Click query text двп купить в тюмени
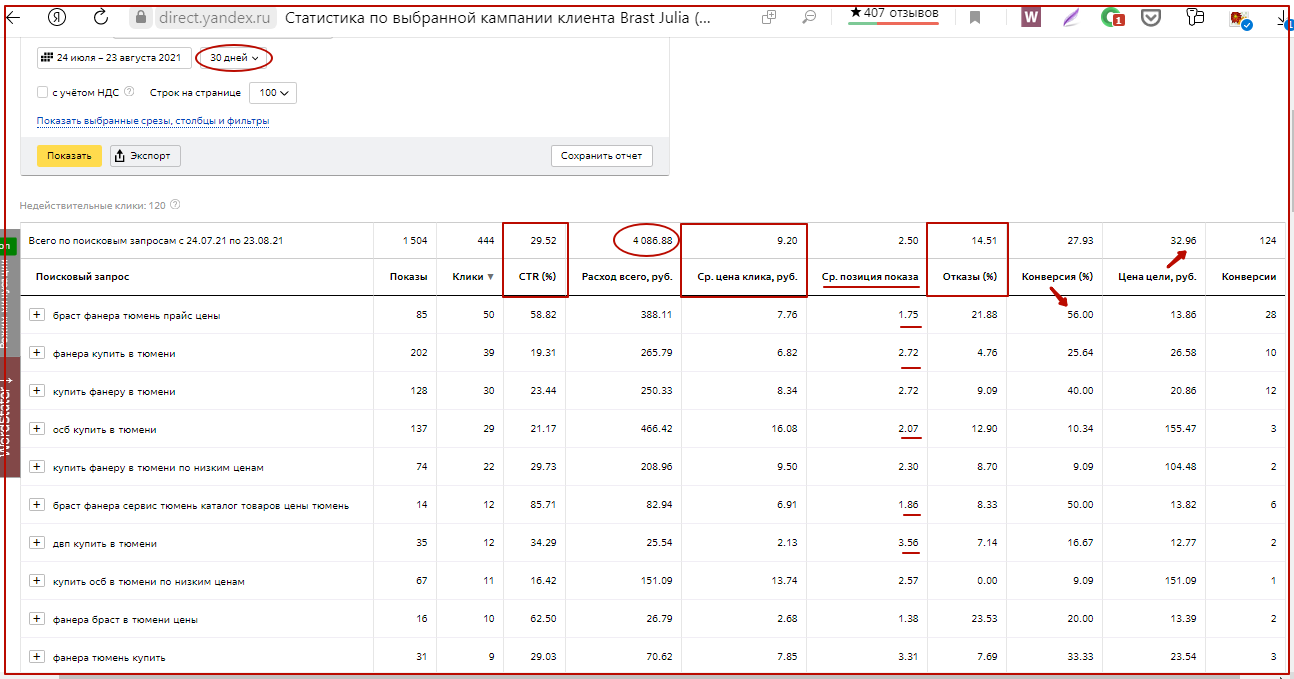Screen dimensions: 1294x679 point(105,544)
